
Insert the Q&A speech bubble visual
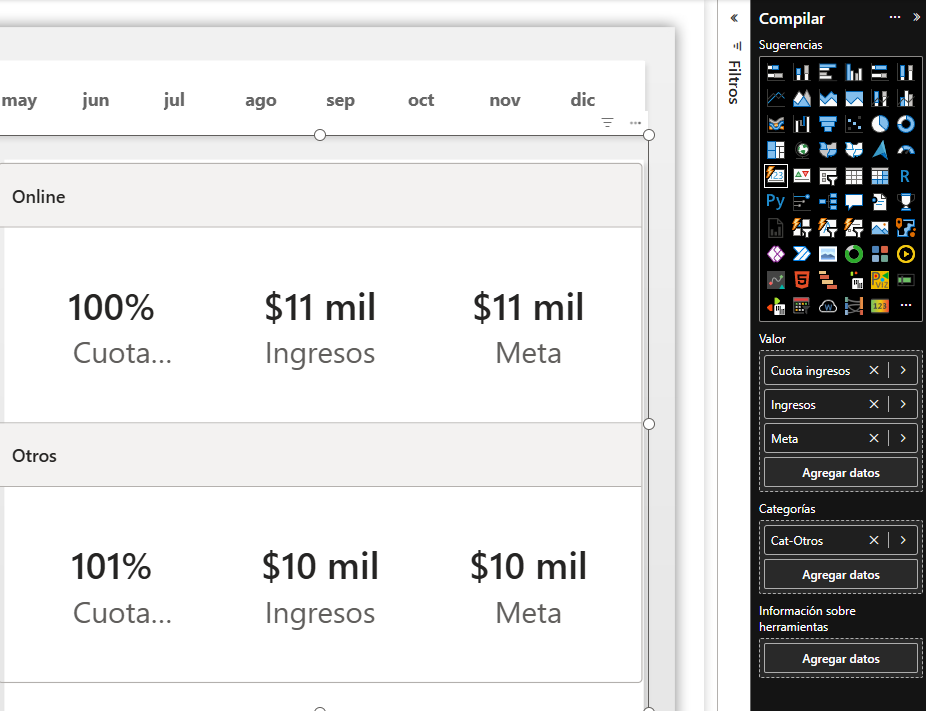pyautogui.click(x=853, y=202)
